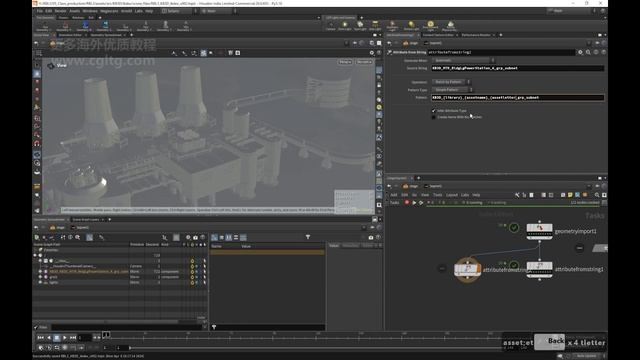Screen dimensions: 640x360
Task: Click the highlighted attributefromstring node
Action: (468, 269)
